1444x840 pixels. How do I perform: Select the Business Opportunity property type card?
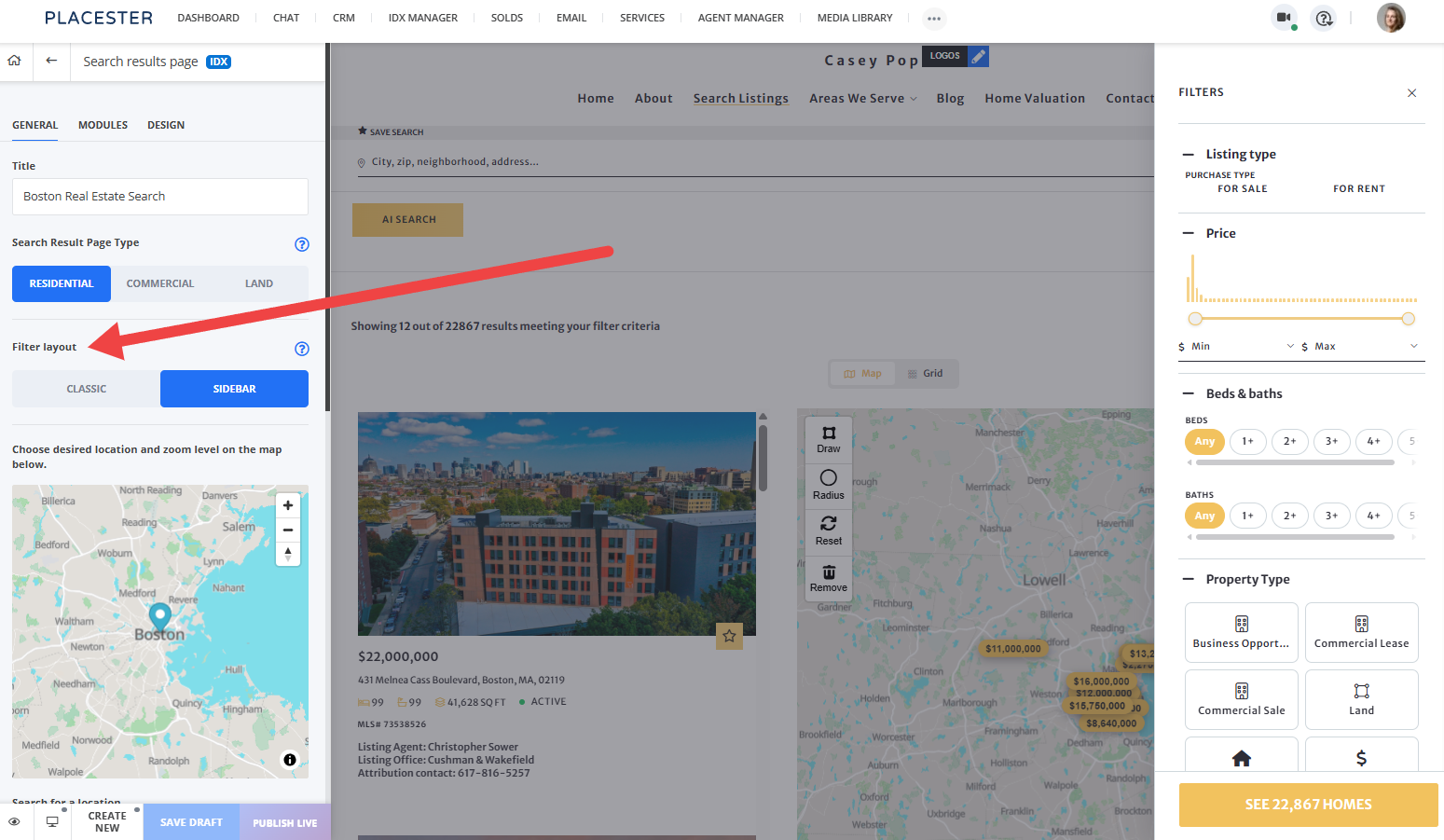pyautogui.click(x=1242, y=632)
